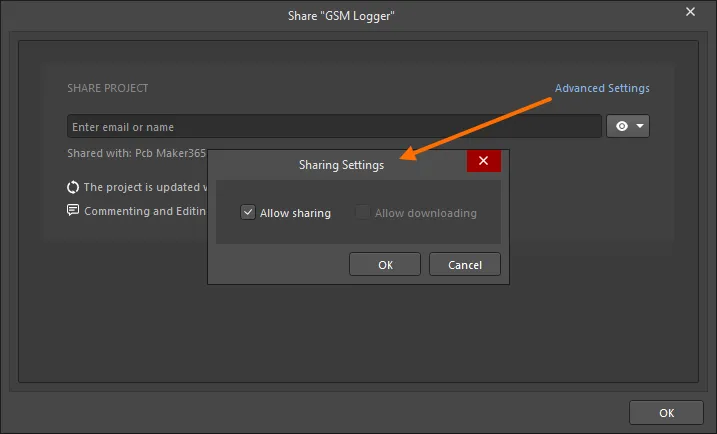Click the SHARE PROJECT heading
Viewport: 717px width, 434px height.
[107, 88]
